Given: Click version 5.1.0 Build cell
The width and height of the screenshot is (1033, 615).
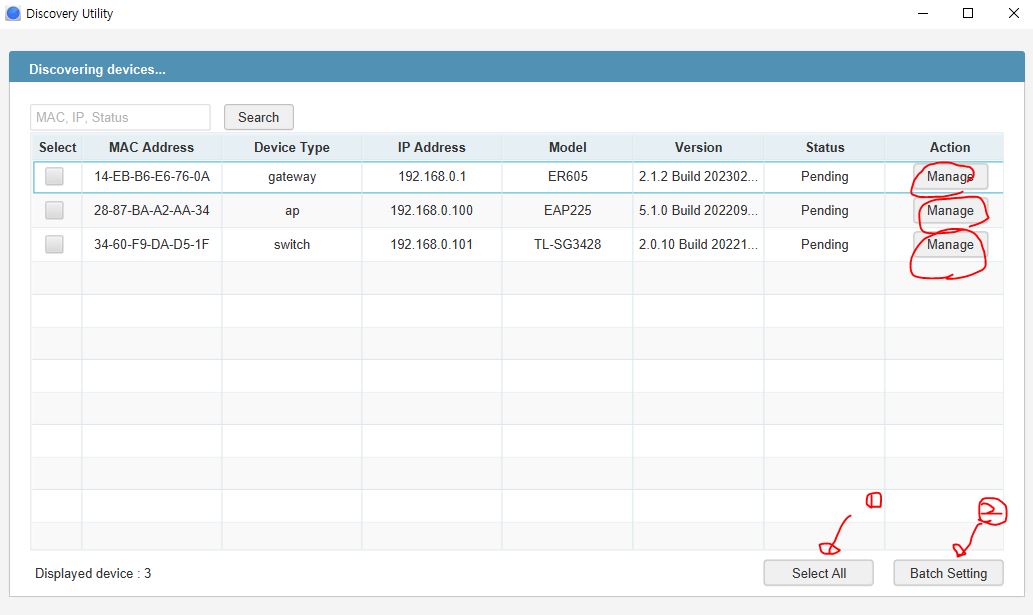Looking at the screenshot, I should pos(698,211).
